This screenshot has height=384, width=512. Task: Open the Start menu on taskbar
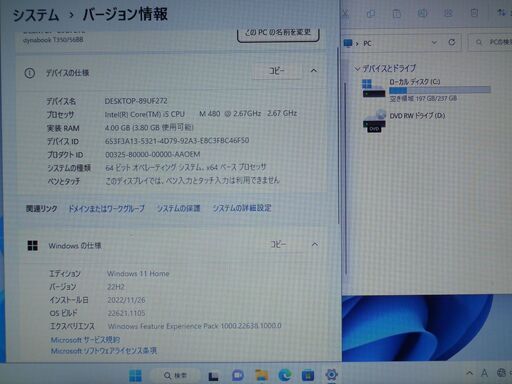135,376
